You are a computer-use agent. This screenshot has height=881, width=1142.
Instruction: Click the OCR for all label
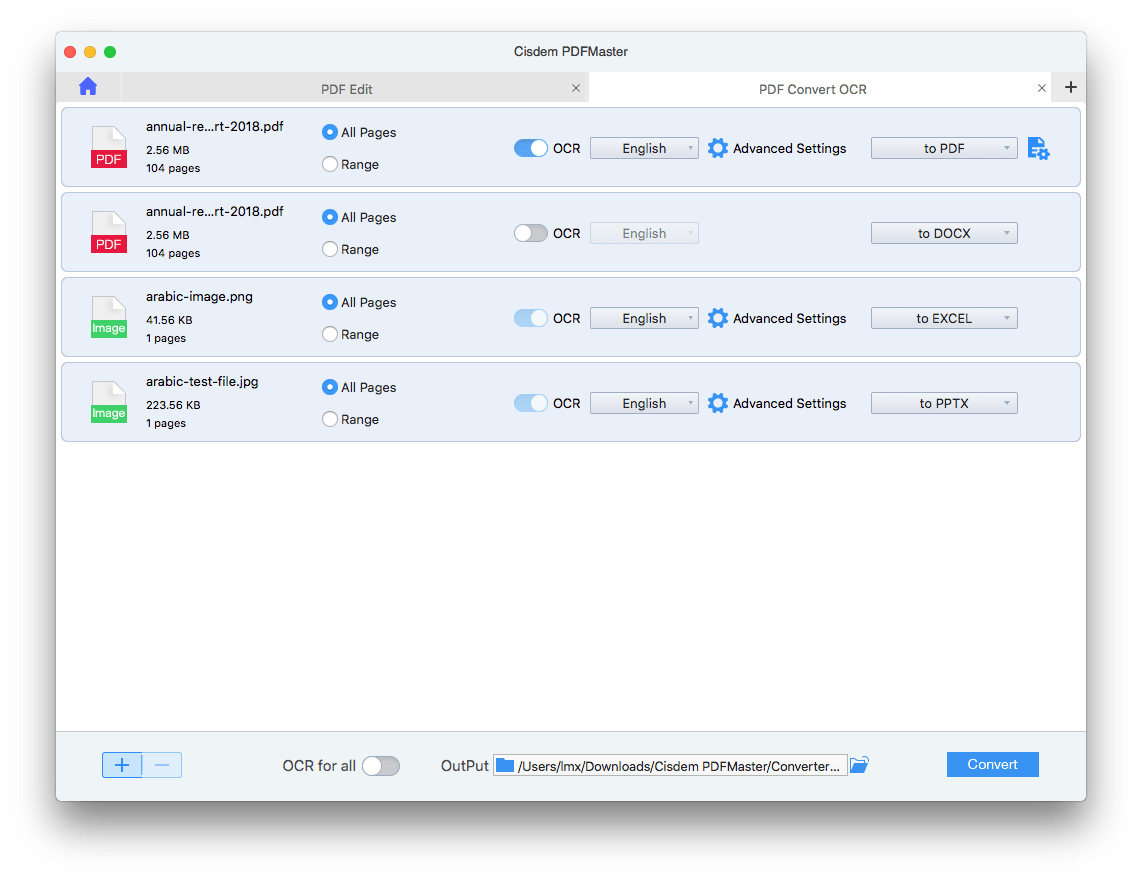point(319,766)
